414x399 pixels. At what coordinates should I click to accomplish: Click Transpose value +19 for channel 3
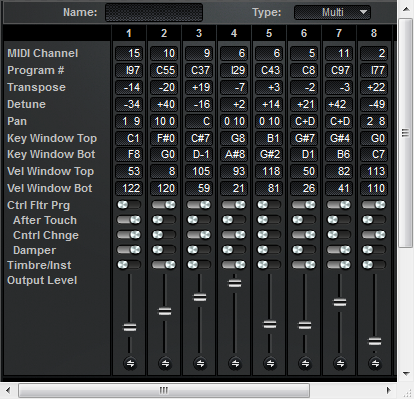point(199,87)
